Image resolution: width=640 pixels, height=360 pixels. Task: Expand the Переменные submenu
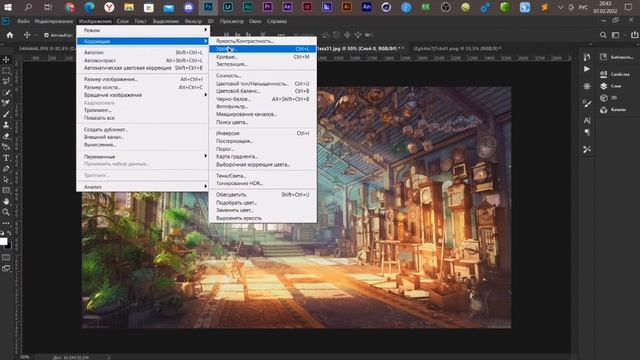pos(143,156)
